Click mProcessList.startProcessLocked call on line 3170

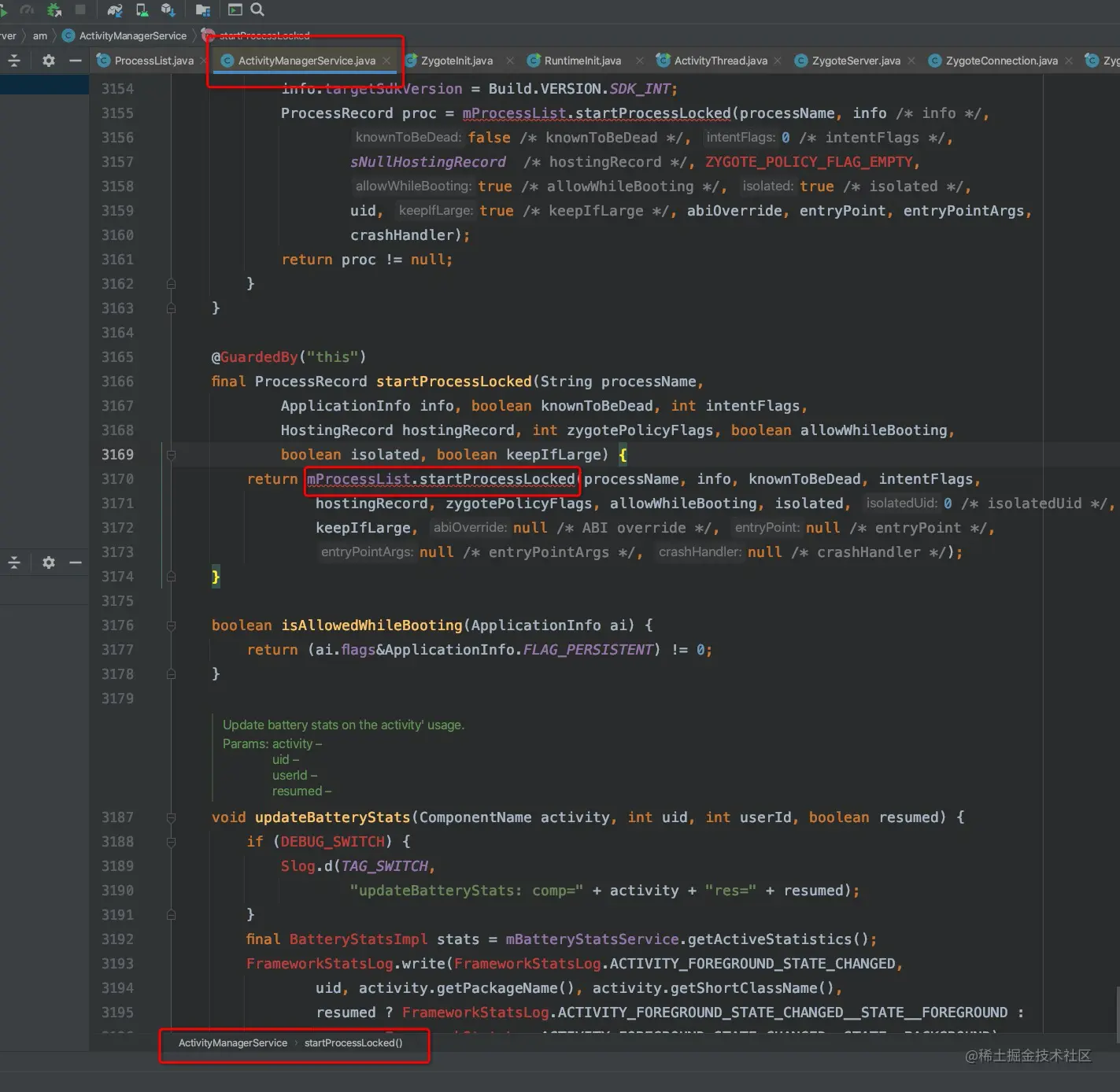tap(441, 479)
